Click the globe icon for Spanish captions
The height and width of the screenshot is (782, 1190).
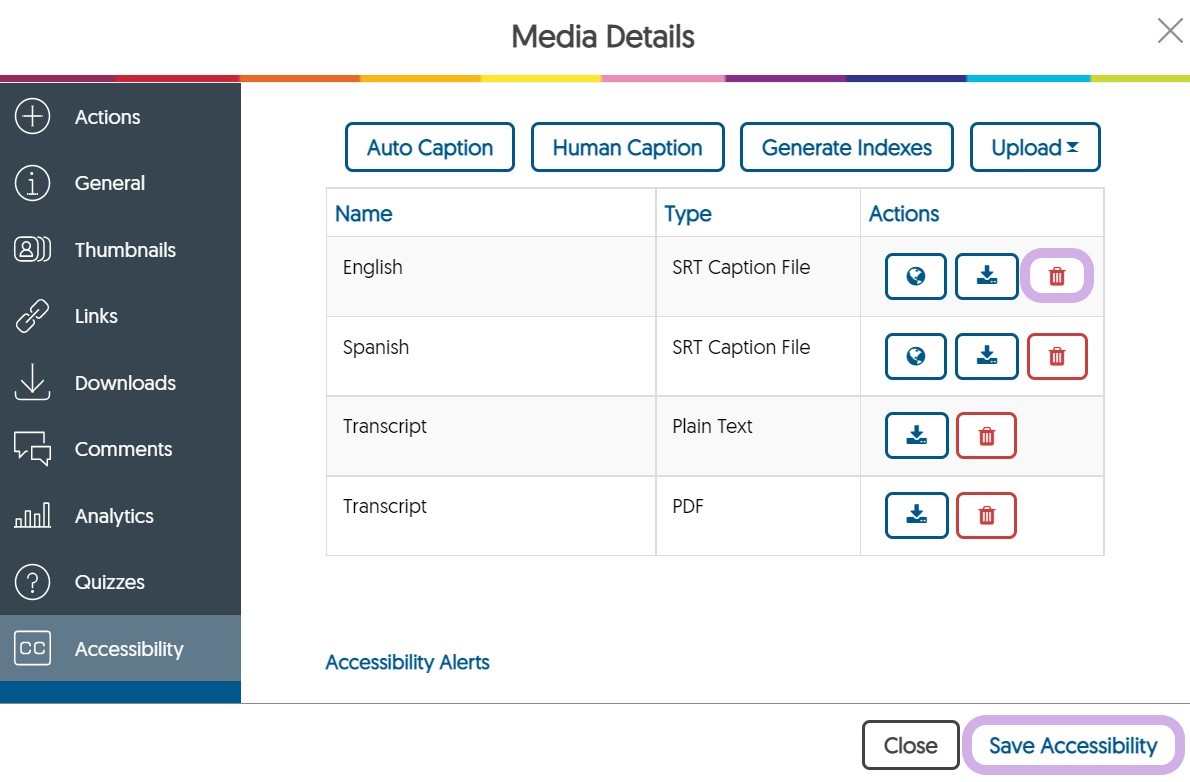(915, 356)
